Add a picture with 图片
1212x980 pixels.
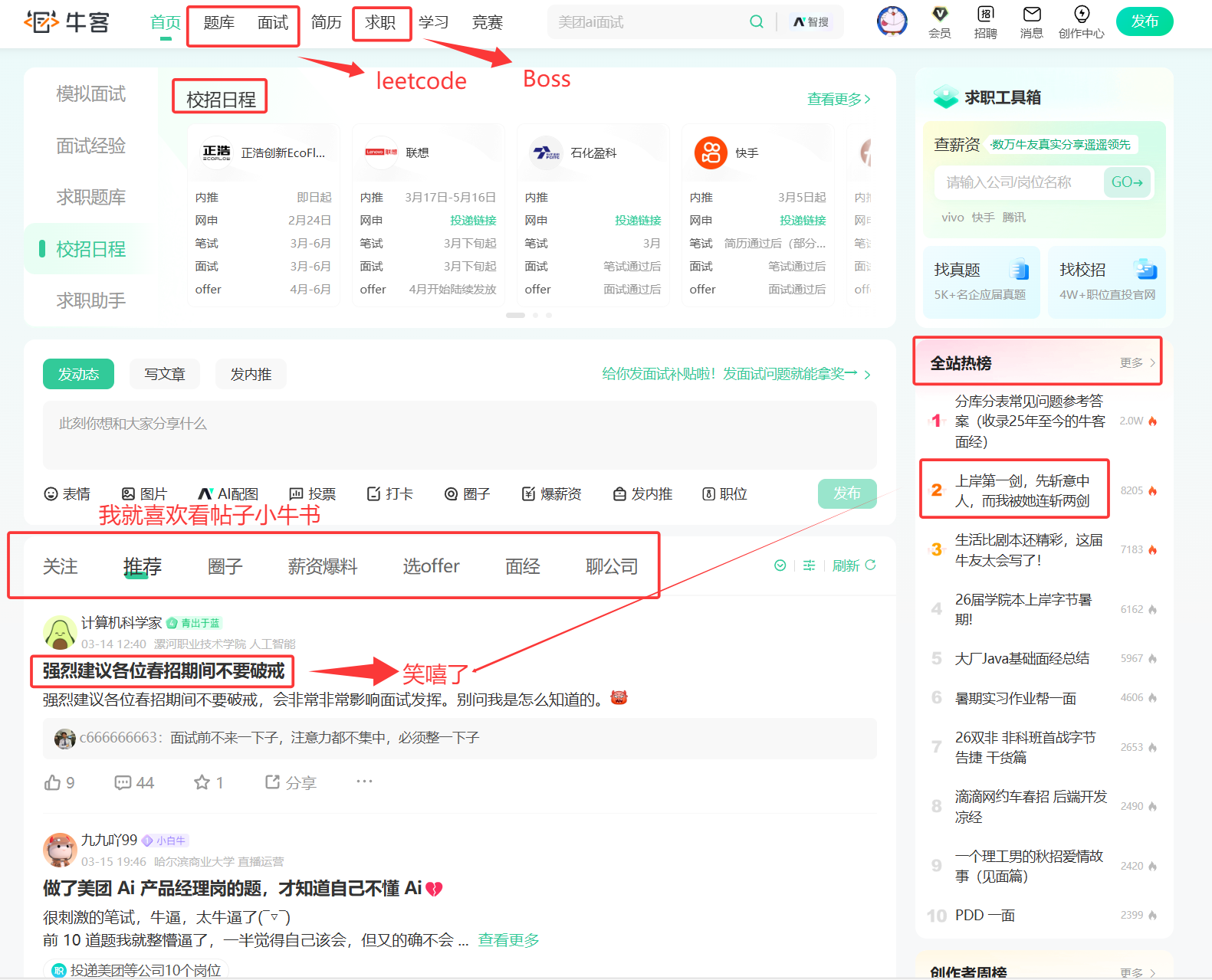[144, 494]
